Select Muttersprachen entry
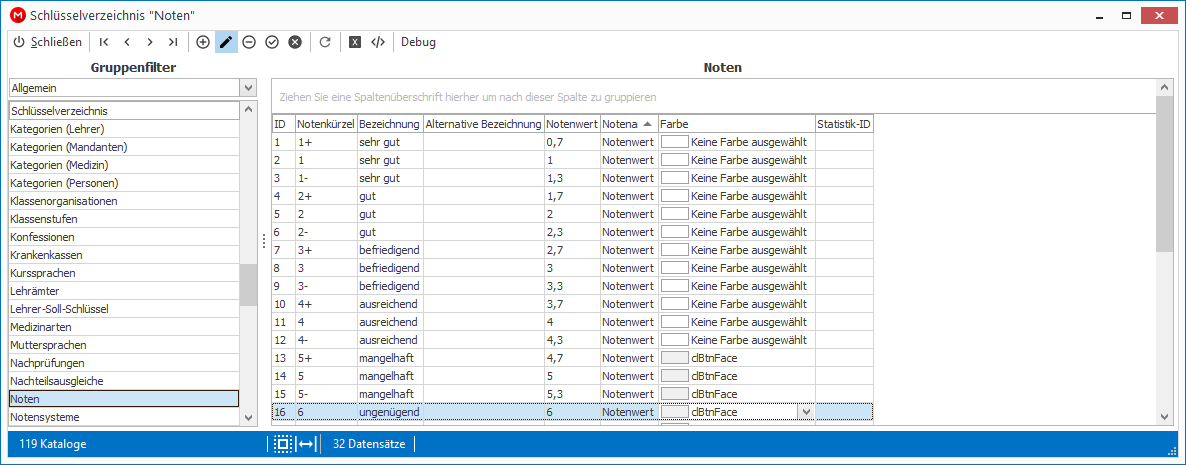This screenshot has height=465, width=1186. coord(124,345)
